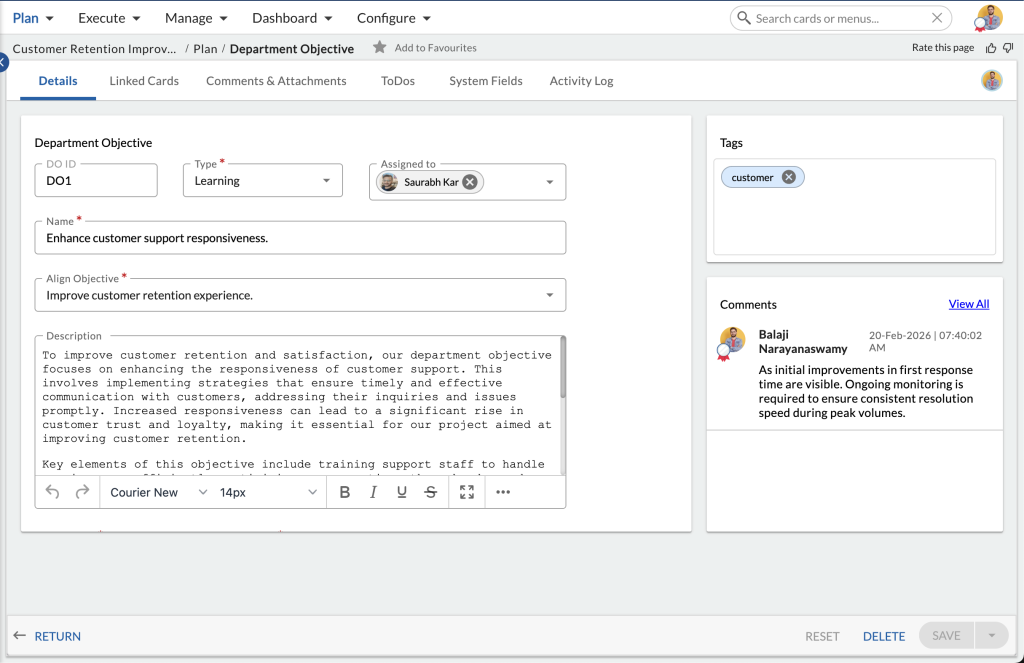Click View All comments link

coord(968,304)
